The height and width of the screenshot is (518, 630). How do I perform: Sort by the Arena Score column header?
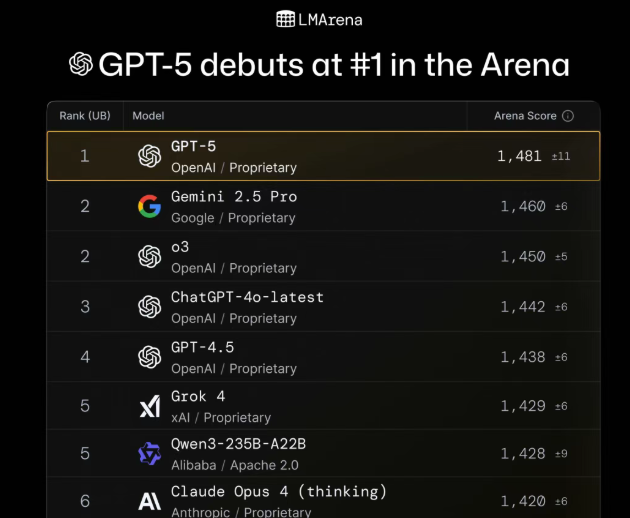[524, 116]
